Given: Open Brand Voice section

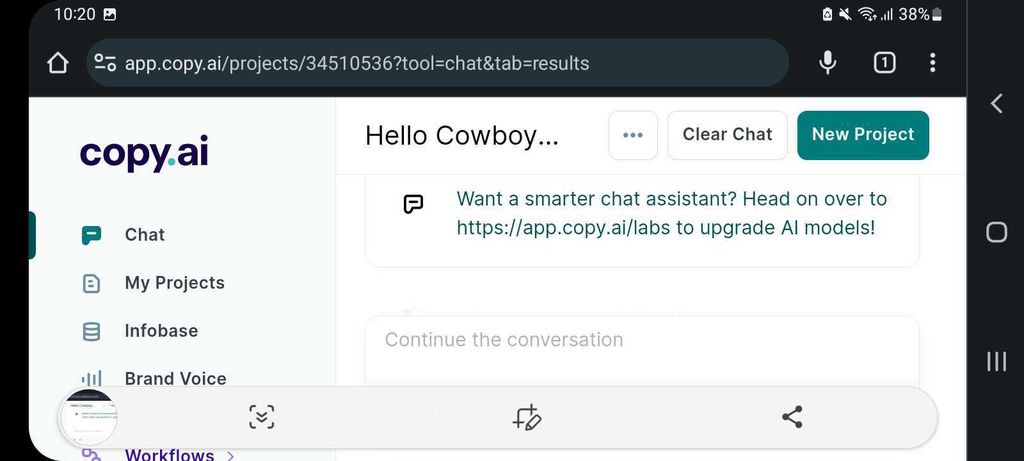Looking at the screenshot, I should click(175, 379).
